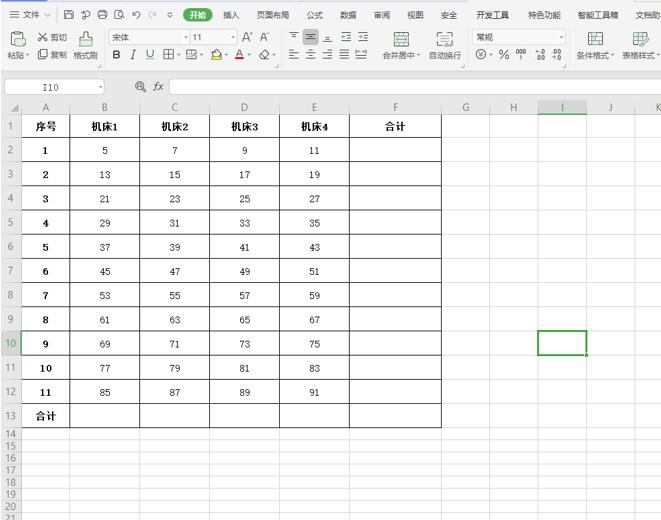The image size is (661, 520).
Task: Click the fx insert function icon
Action: [158, 86]
